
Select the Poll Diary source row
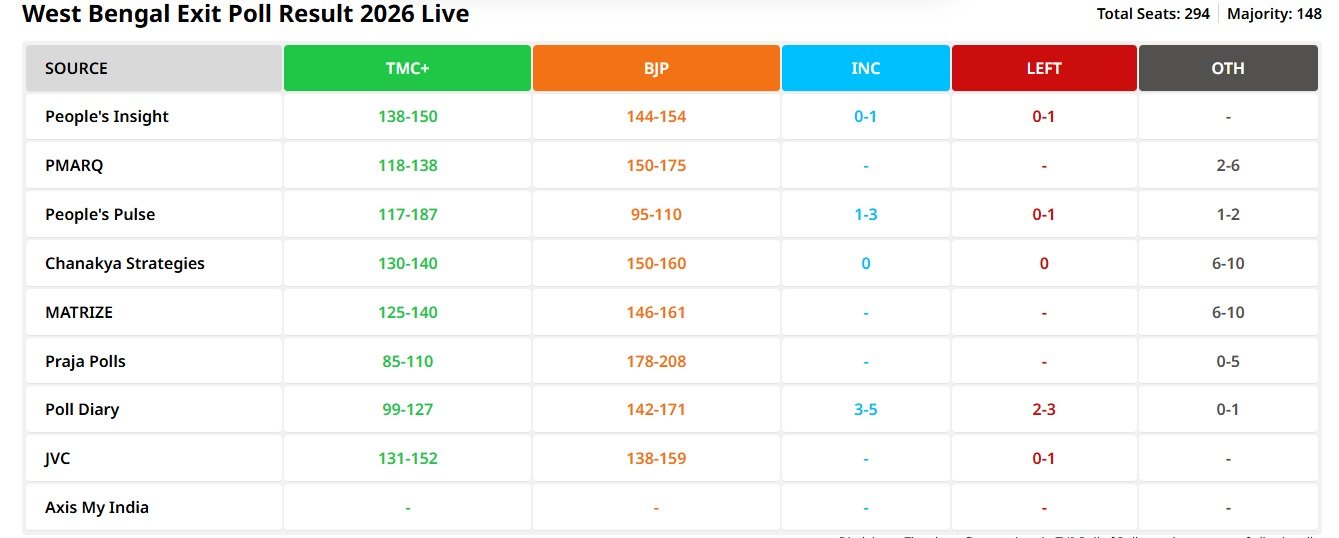(82, 410)
